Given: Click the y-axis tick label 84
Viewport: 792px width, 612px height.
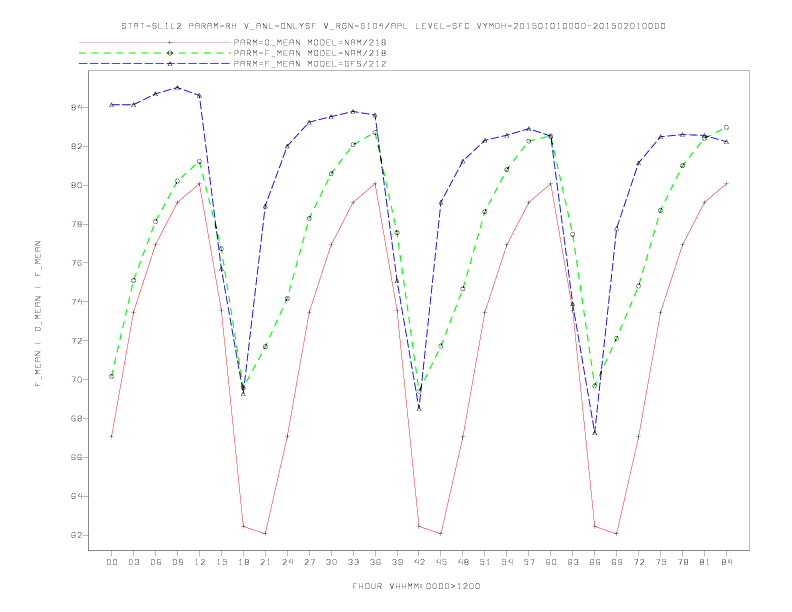Looking at the screenshot, I should coord(77,108).
